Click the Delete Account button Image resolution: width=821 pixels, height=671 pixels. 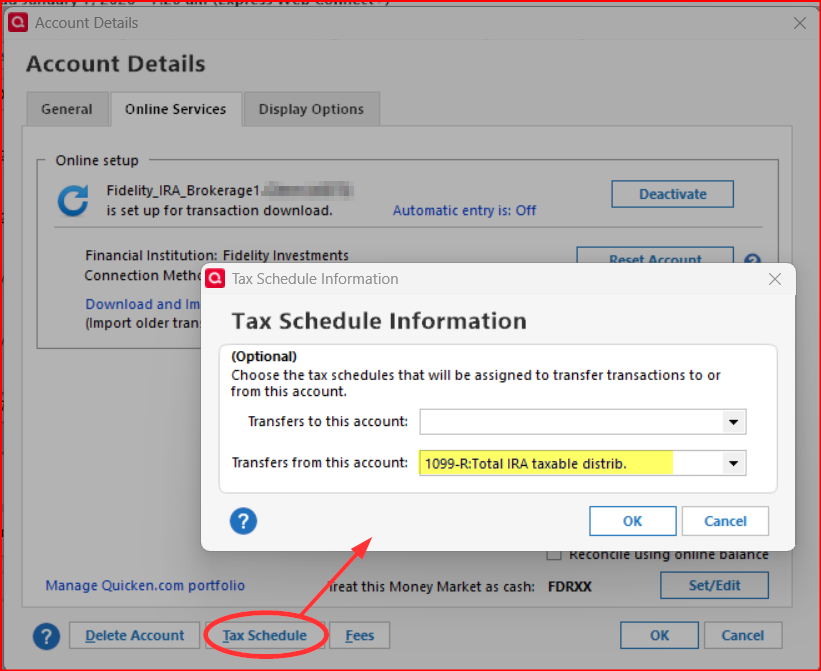tap(135, 635)
